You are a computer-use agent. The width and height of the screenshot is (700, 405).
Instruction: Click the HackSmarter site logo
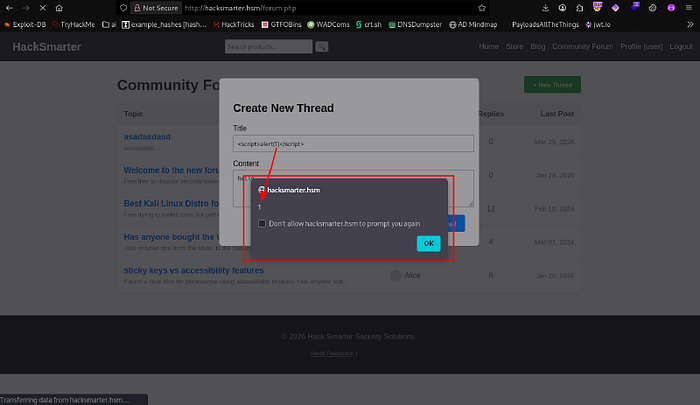click(x=47, y=47)
